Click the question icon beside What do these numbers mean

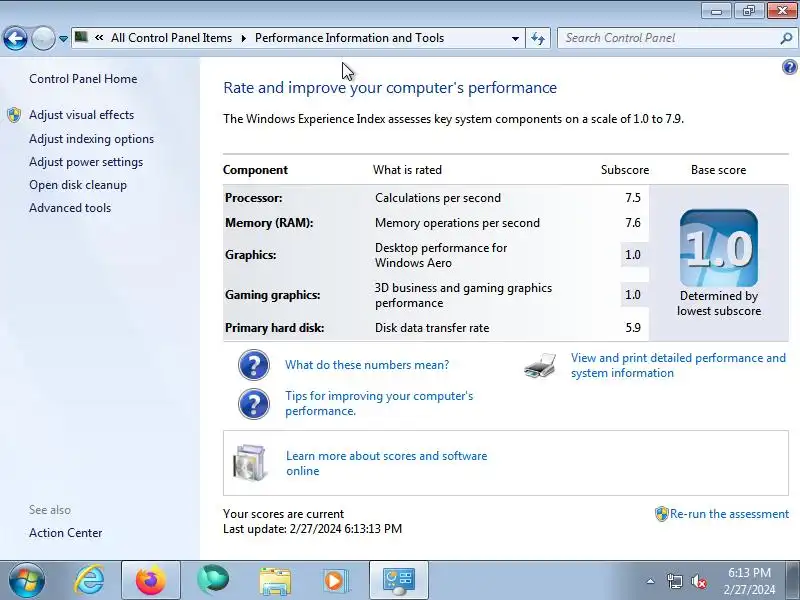click(254, 365)
